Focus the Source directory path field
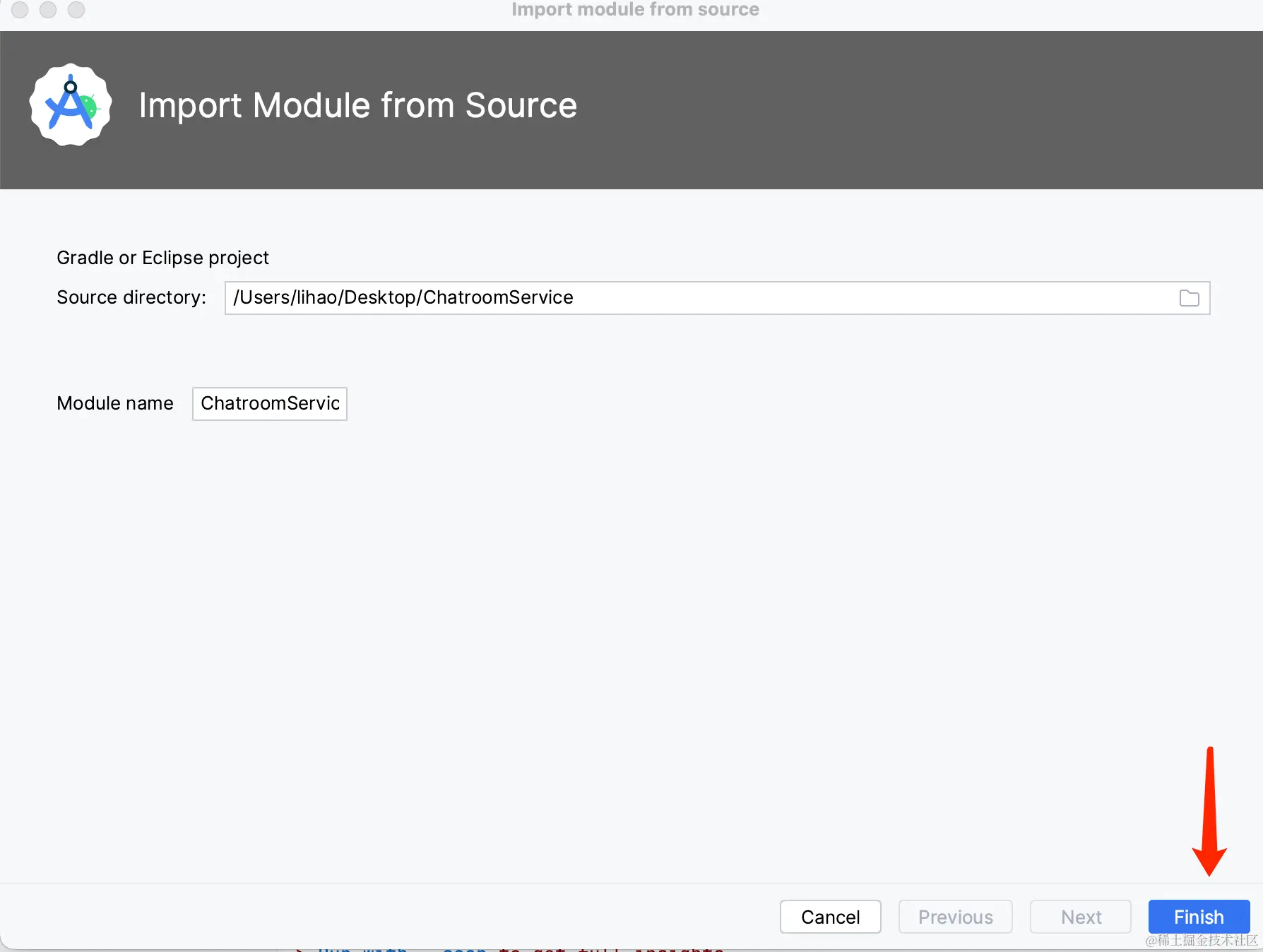This screenshot has height=952, width=1263. coord(699,298)
